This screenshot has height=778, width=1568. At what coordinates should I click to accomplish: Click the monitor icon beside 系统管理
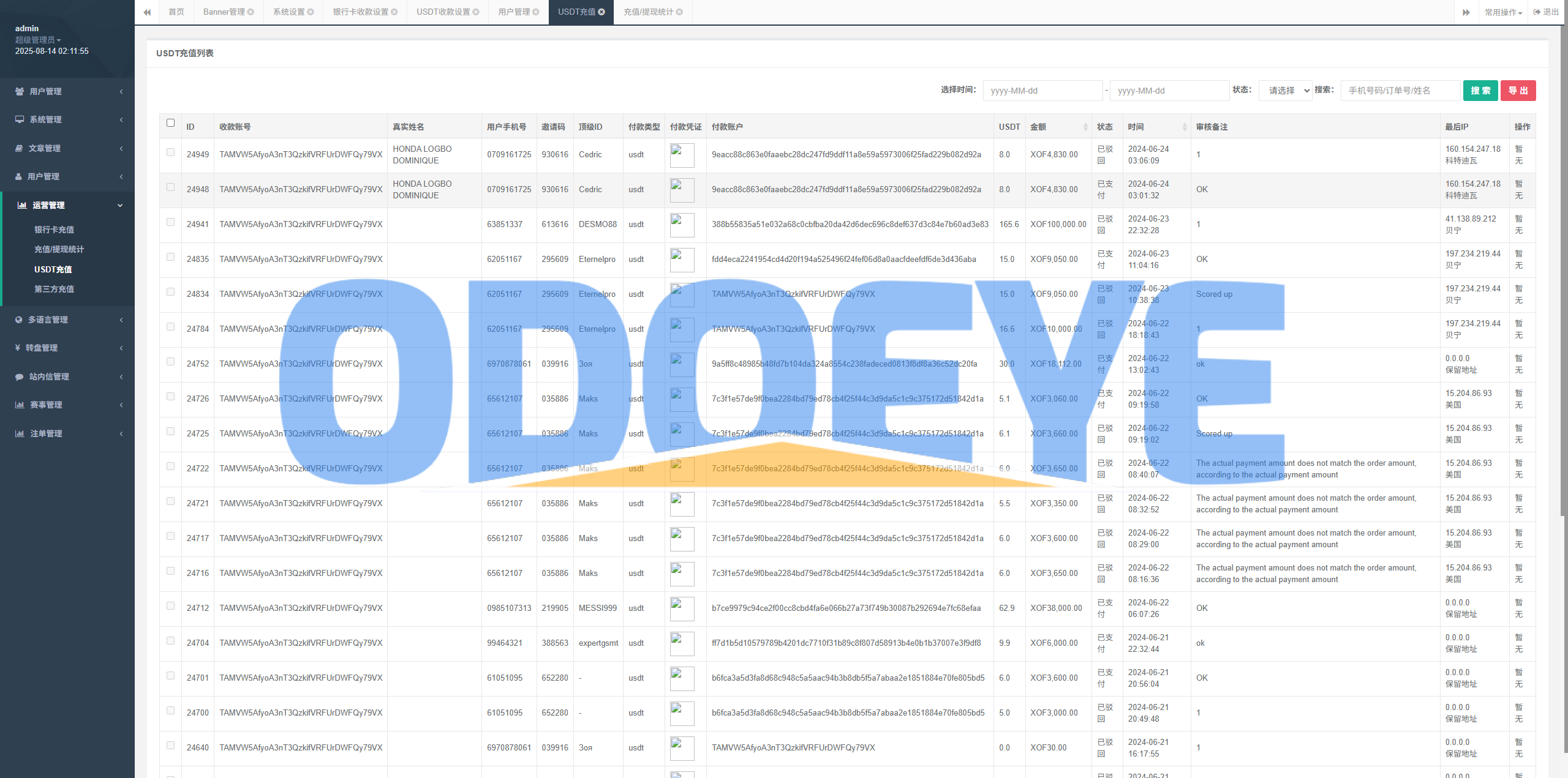[x=20, y=119]
